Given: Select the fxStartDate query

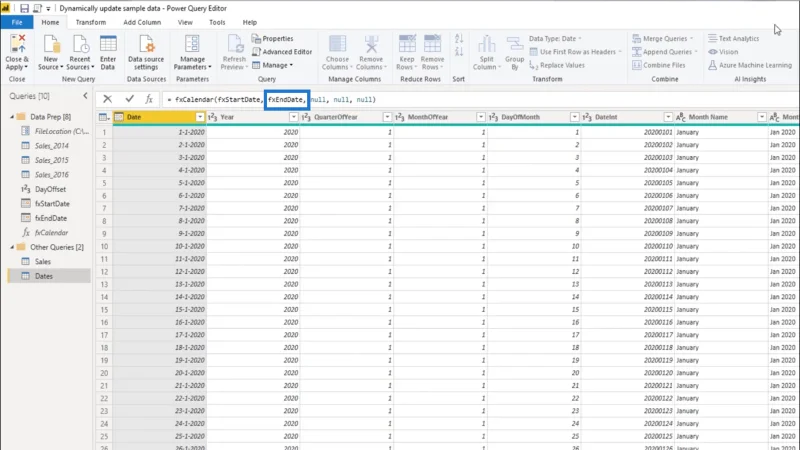Looking at the screenshot, I should [52, 204].
